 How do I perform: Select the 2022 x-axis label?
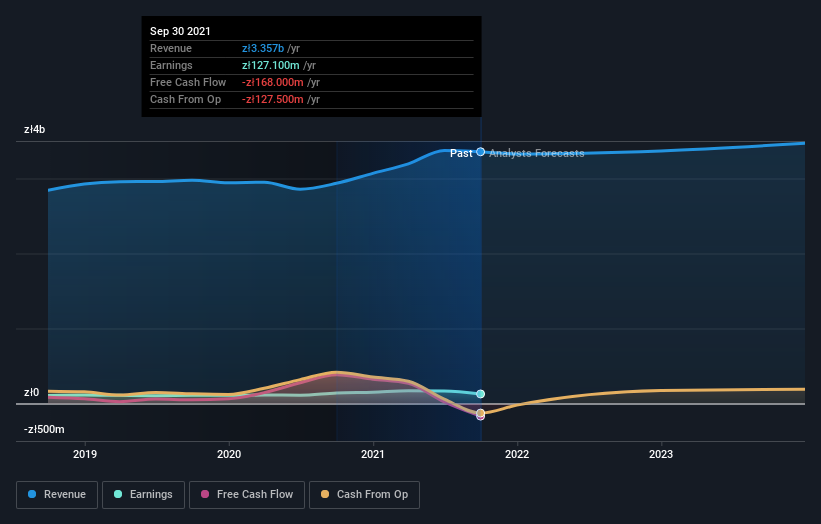[x=517, y=454]
